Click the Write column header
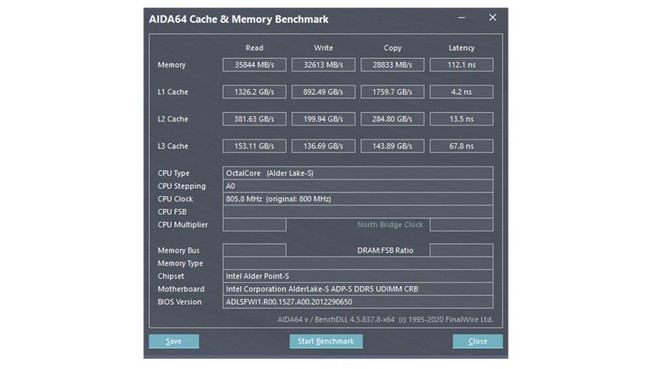The image size is (660, 369). (323, 48)
